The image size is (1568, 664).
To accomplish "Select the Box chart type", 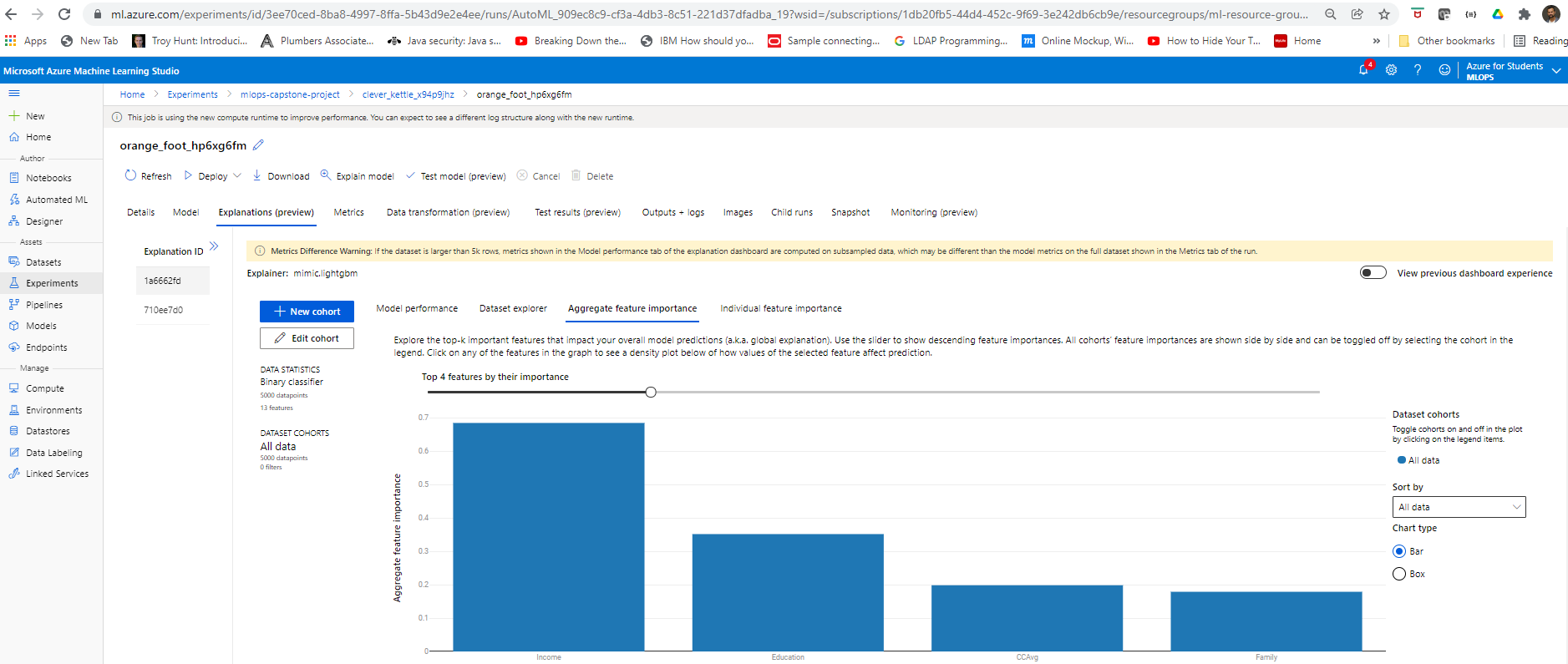I will pyautogui.click(x=1399, y=574).
